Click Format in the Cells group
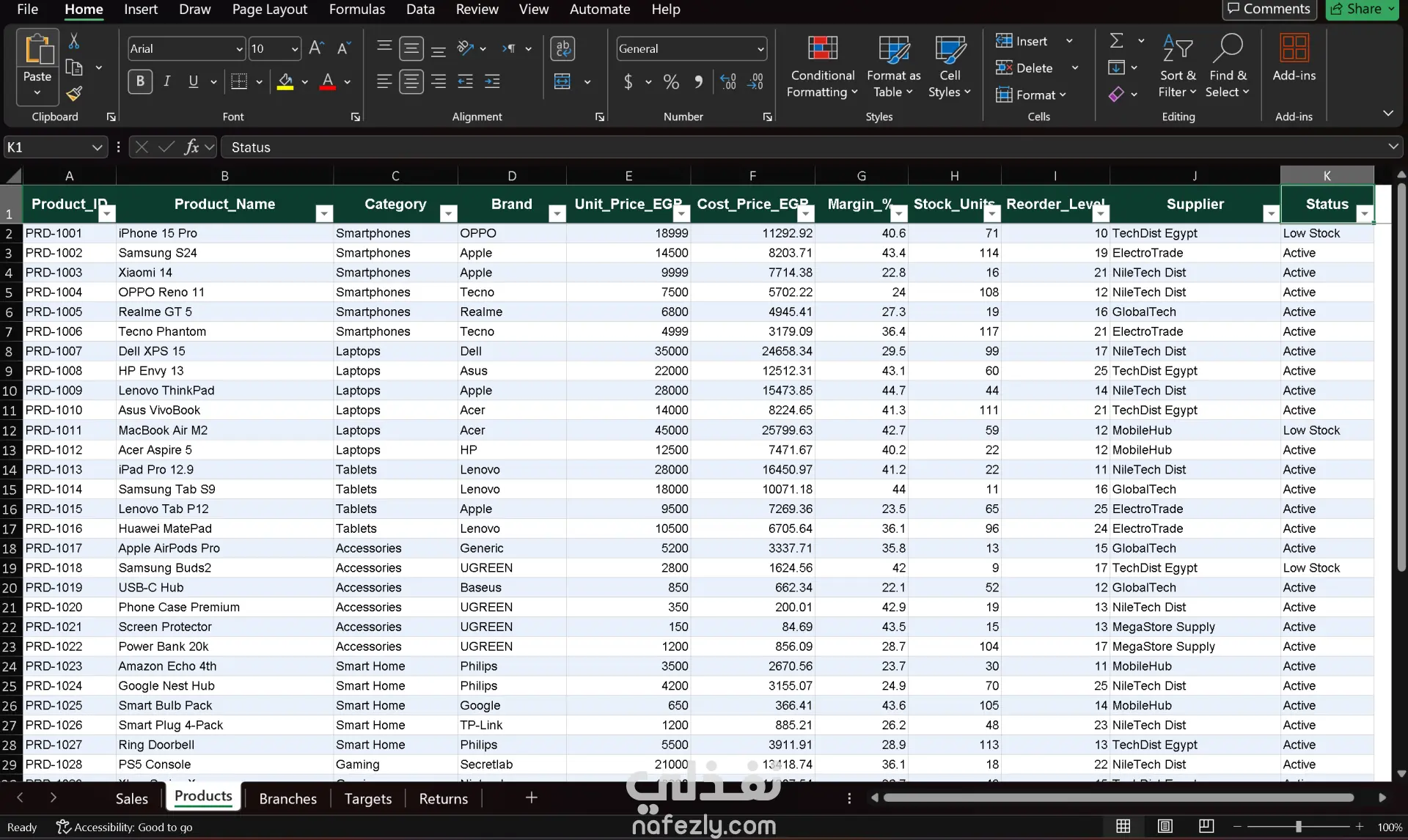The height and width of the screenshot is (840, 1408). pos(1030,95)
